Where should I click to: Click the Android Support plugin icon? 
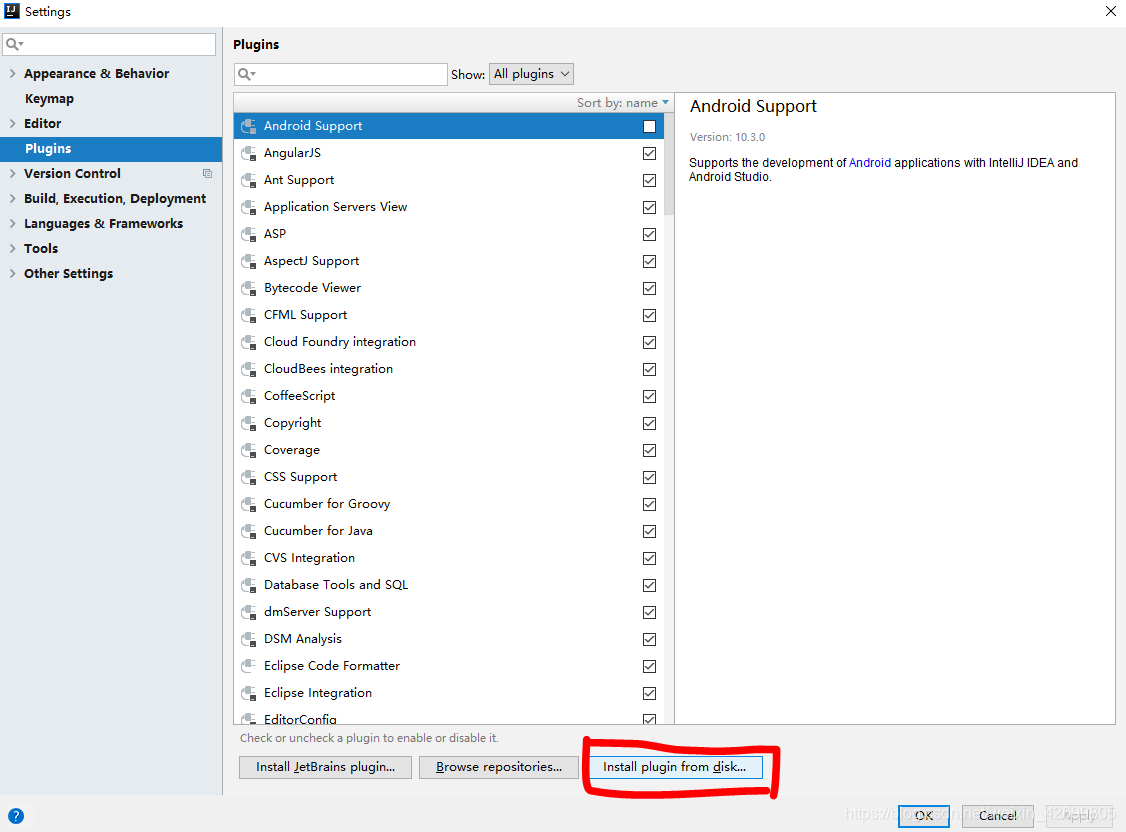pyautogui.click(x=249, y=126)
